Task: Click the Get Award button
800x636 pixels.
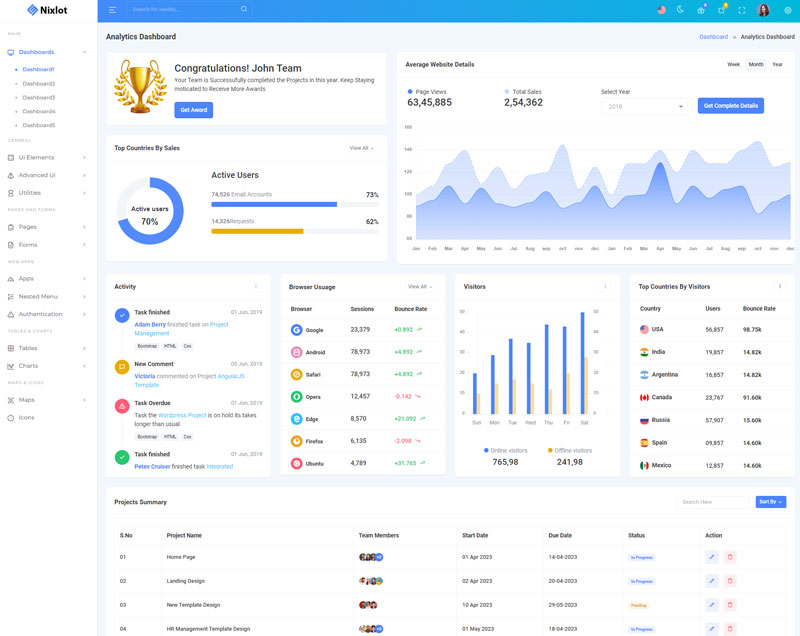Action: click(193, 110)
